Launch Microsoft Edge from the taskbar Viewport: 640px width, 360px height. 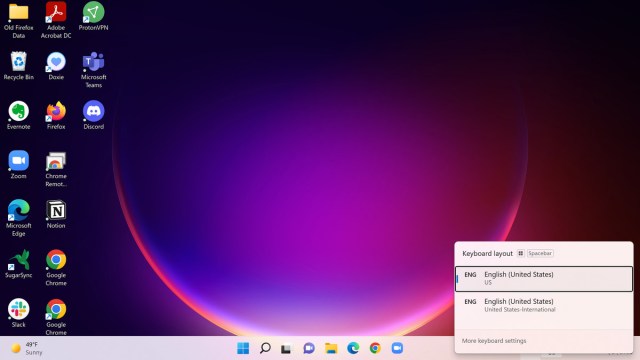tap(353, 348)
